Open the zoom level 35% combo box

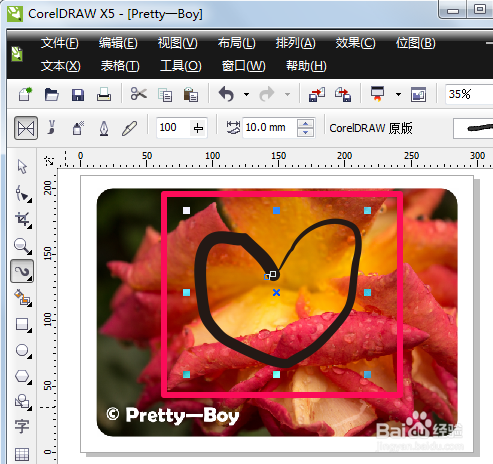point(469,94)
